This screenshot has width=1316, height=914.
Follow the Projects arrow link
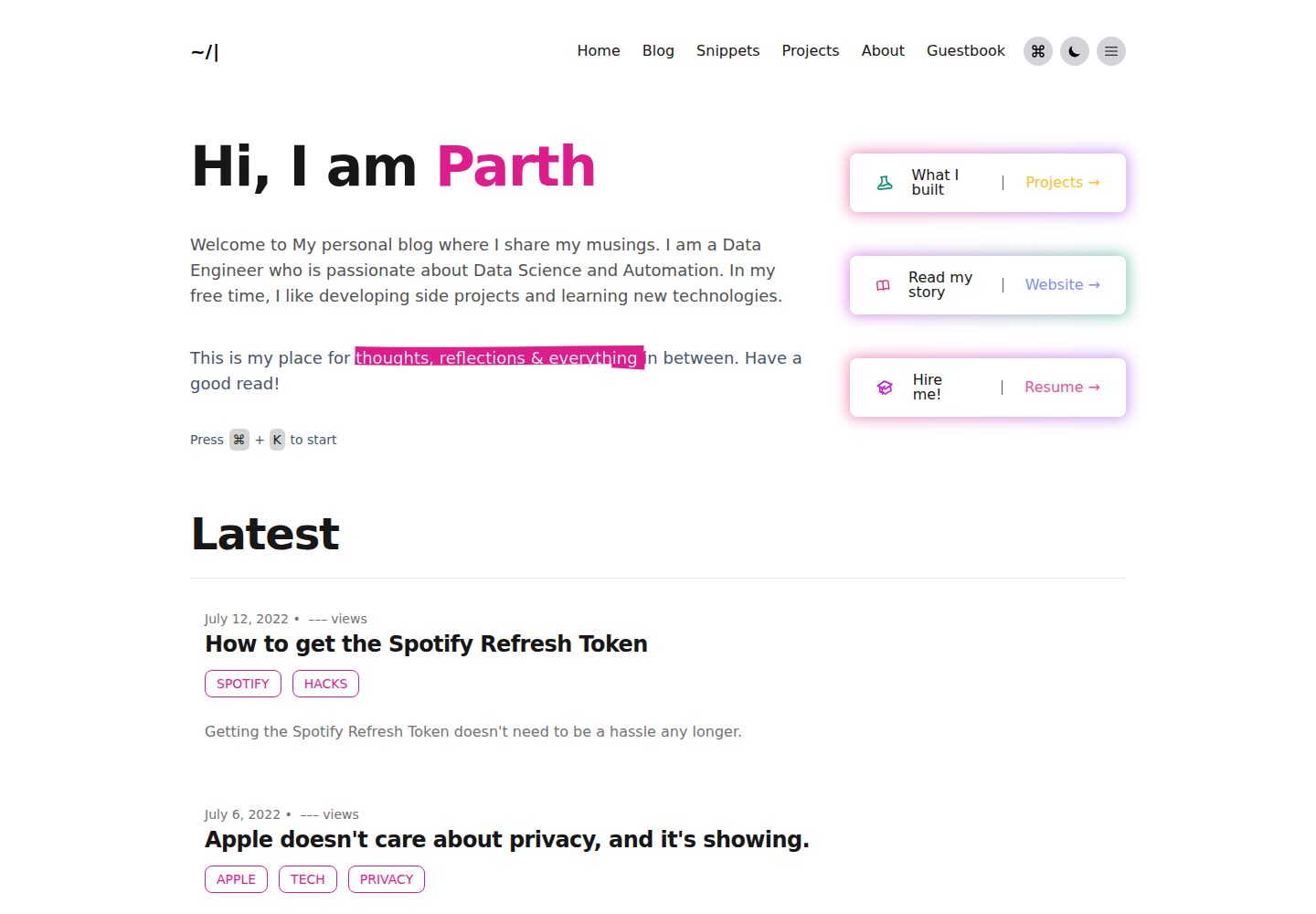point(1062,183)
